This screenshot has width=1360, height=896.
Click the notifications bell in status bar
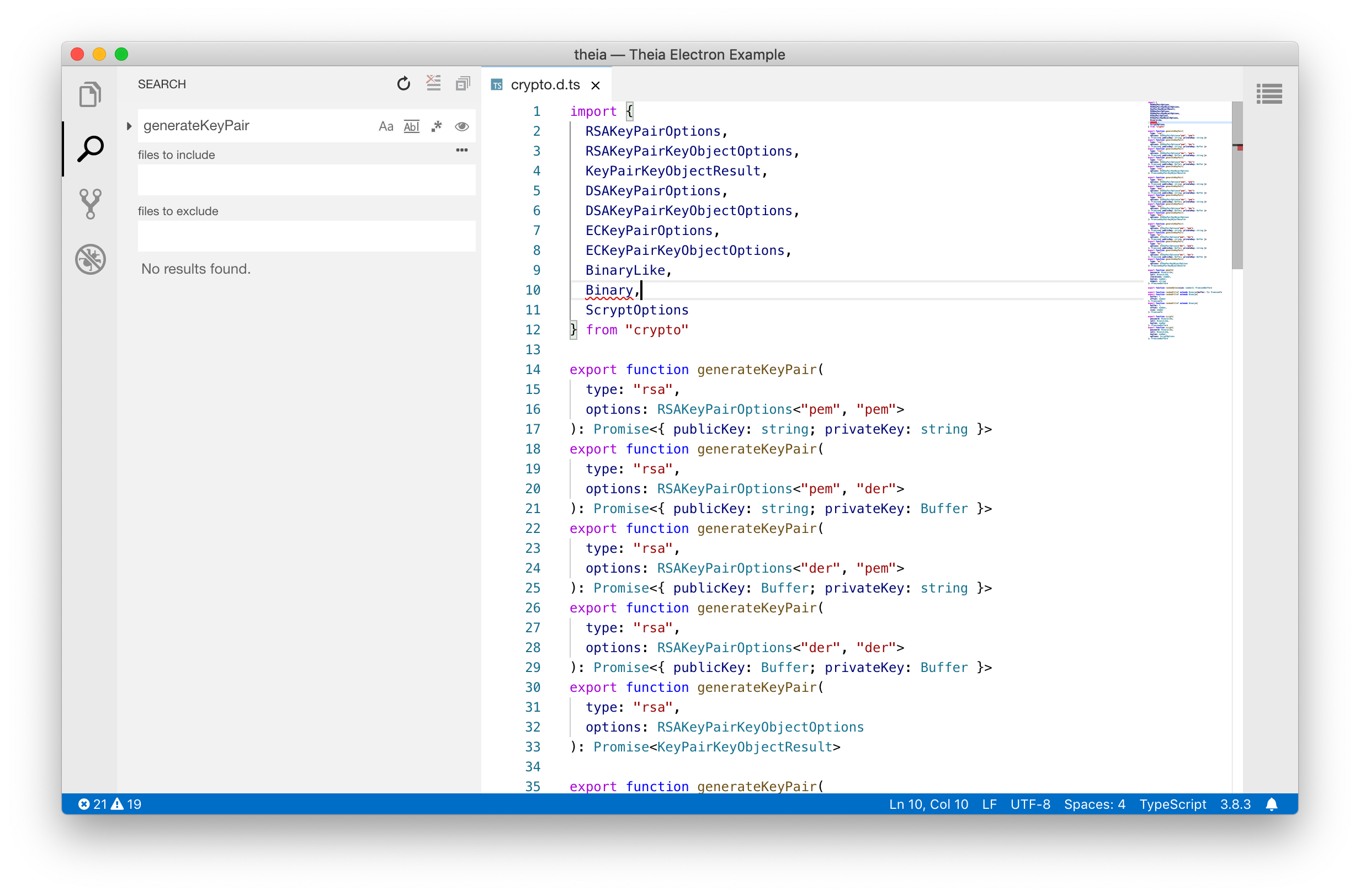point(1271,804)
